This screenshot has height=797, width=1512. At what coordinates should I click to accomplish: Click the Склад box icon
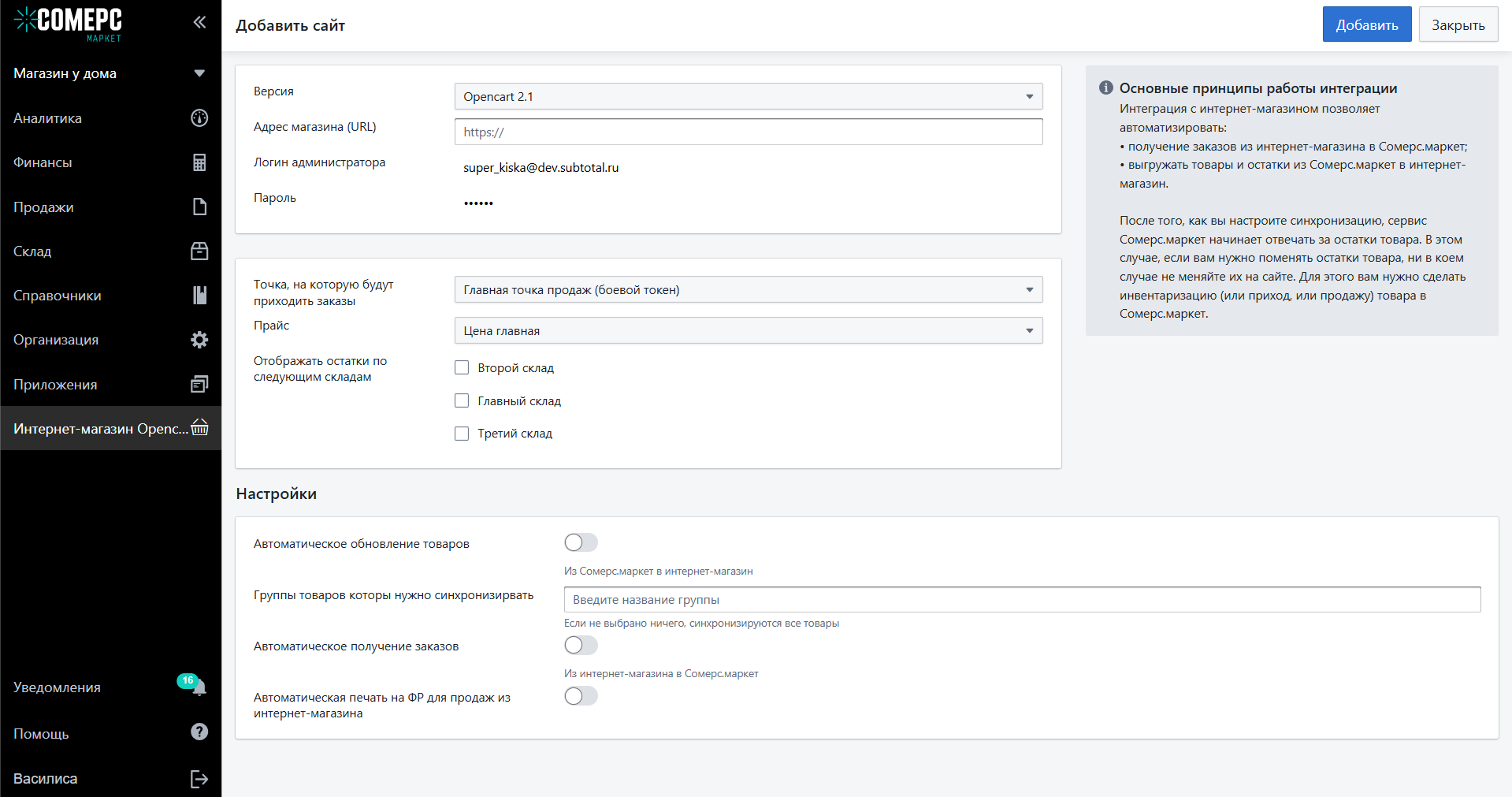pyautogui.click(x=199, y=251)
